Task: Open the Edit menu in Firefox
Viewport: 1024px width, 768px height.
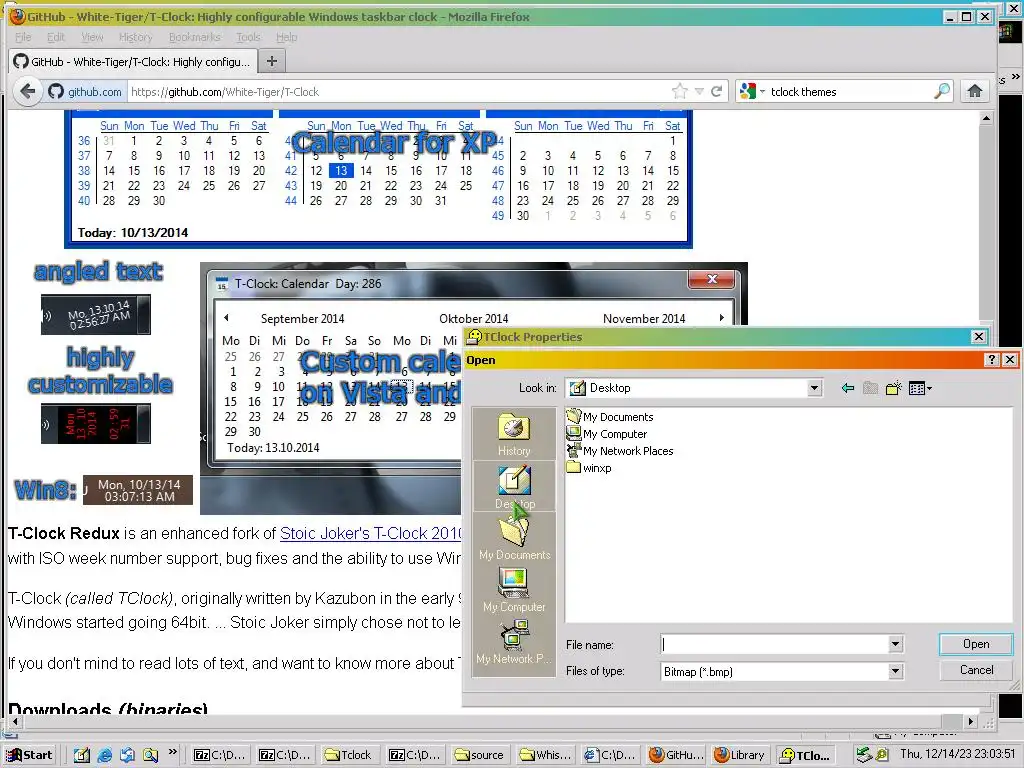Action: [x=56, y=37]
